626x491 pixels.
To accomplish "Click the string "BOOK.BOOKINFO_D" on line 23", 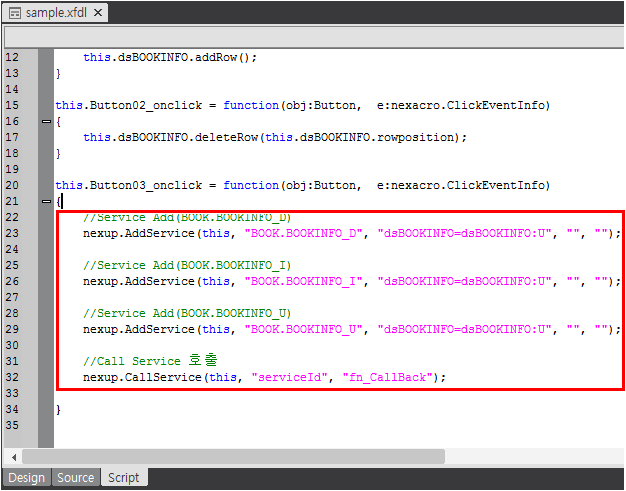I will pyautogui.click(x=303, y=233).
